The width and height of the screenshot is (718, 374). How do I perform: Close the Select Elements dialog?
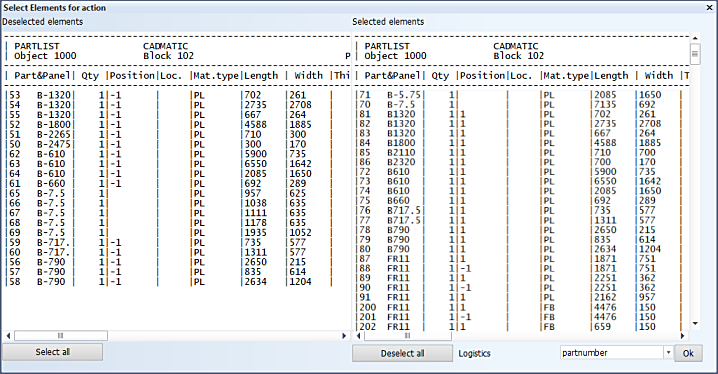coord(709,7)
